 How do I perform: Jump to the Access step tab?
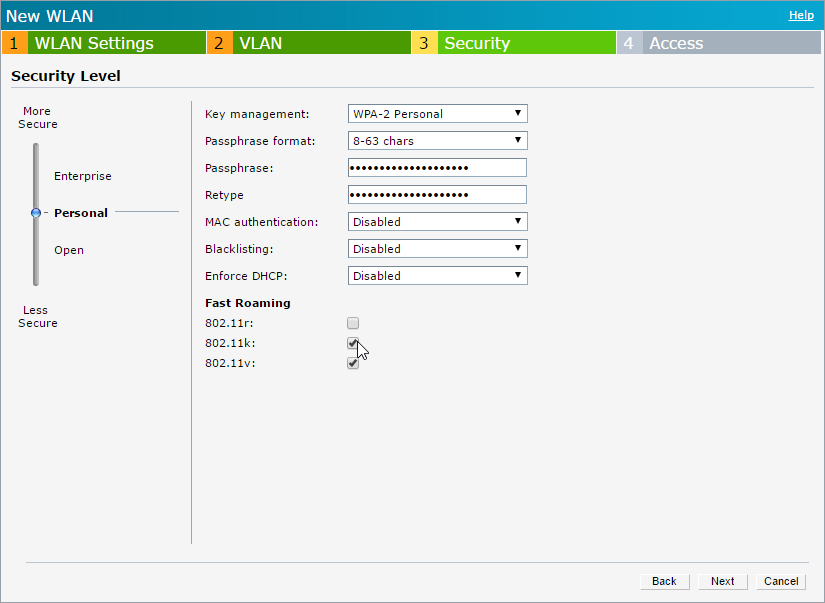tap(719, 43)
